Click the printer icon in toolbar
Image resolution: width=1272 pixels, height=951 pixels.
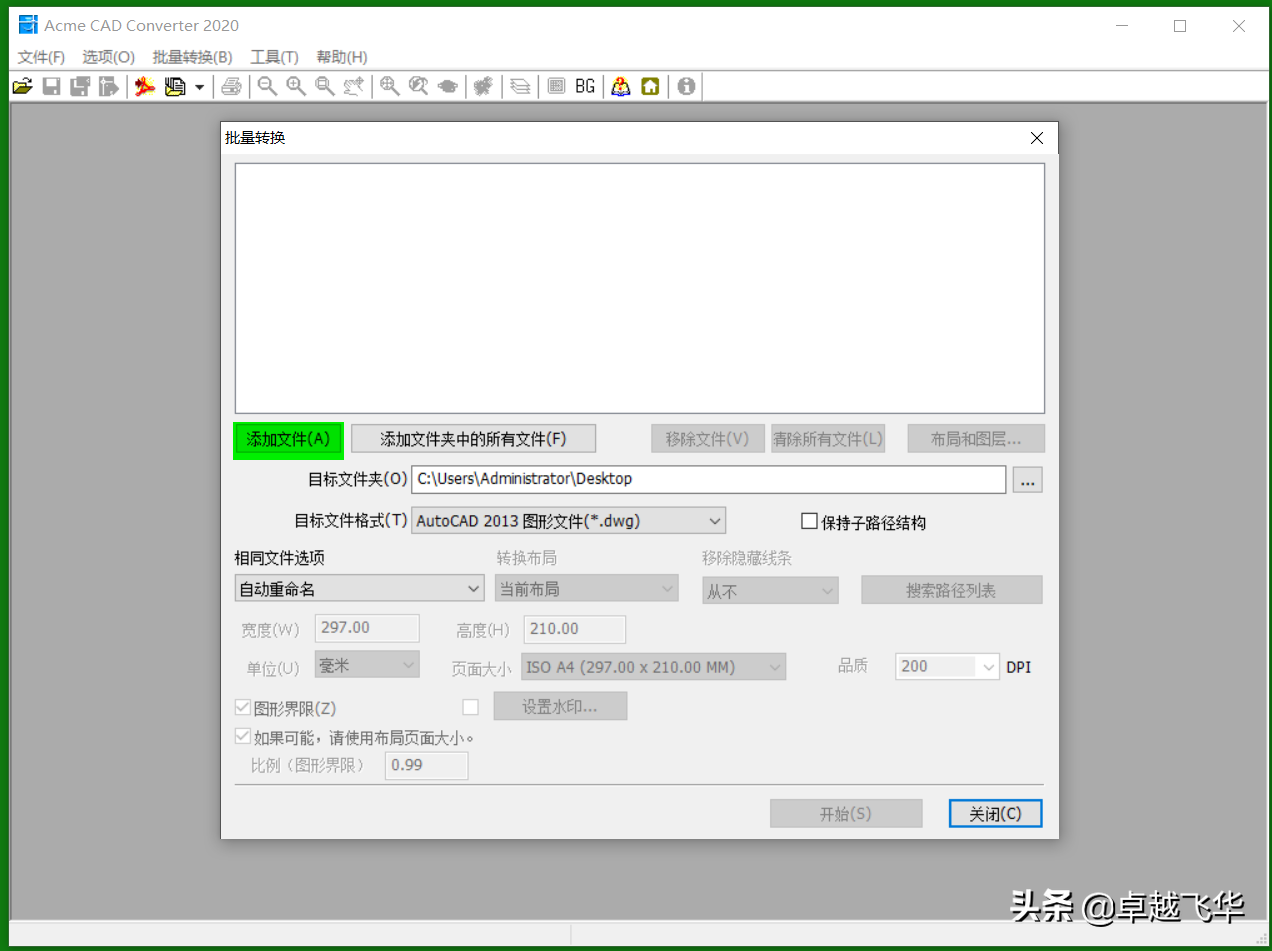231,87
